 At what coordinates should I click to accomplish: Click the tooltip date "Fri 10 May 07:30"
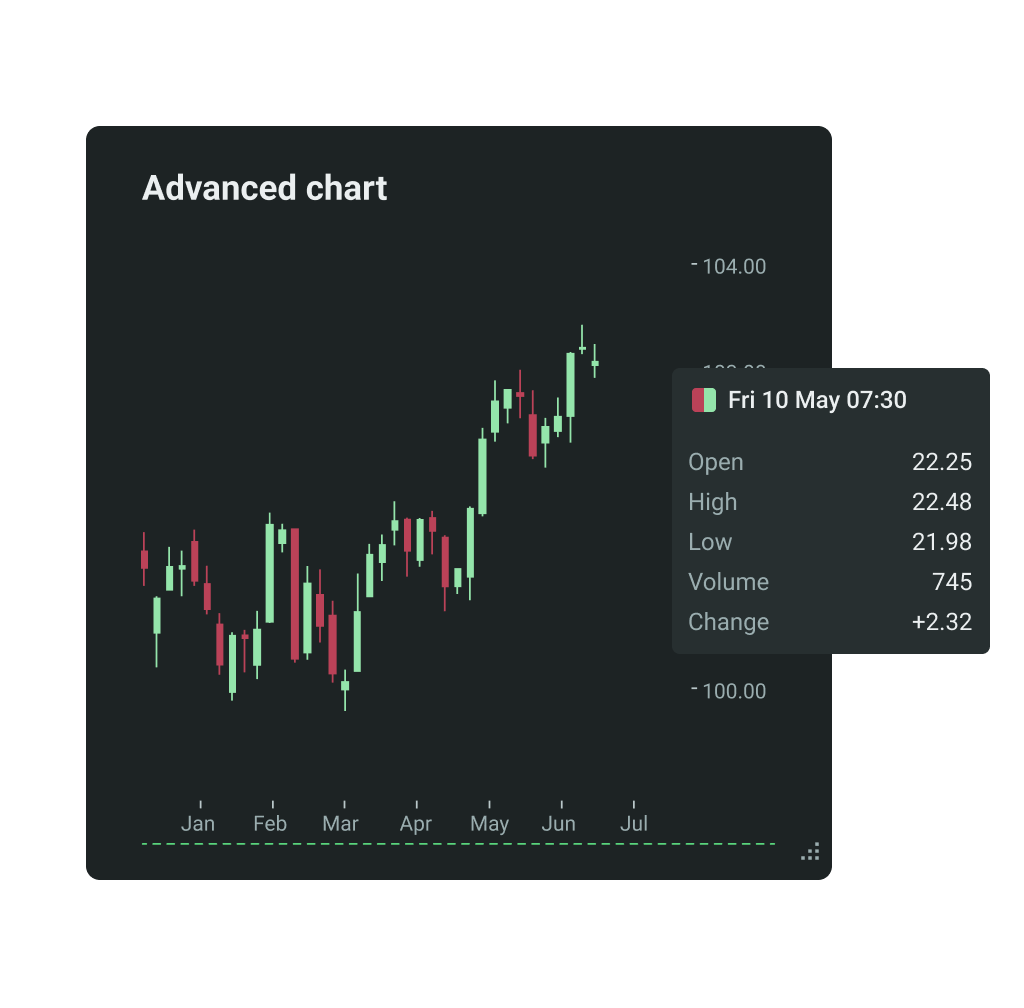(817, 400)
